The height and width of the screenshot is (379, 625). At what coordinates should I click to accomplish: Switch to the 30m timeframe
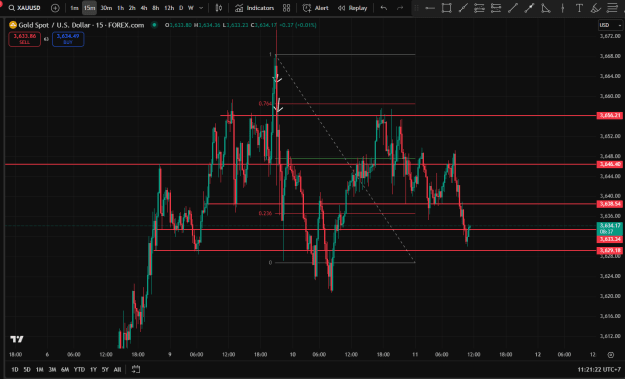tap(106, 8)
